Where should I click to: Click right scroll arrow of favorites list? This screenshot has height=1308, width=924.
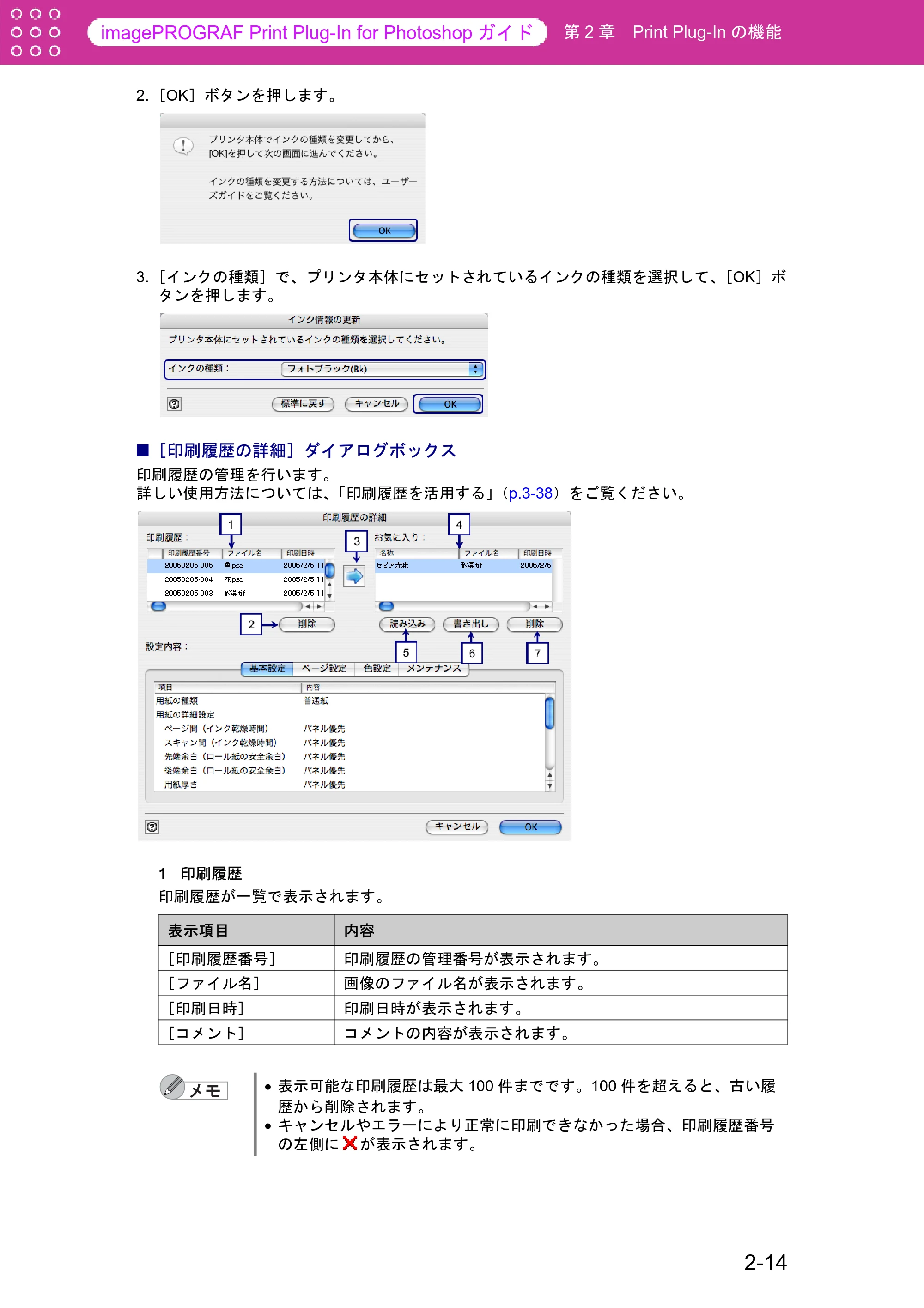coord(547,607)
